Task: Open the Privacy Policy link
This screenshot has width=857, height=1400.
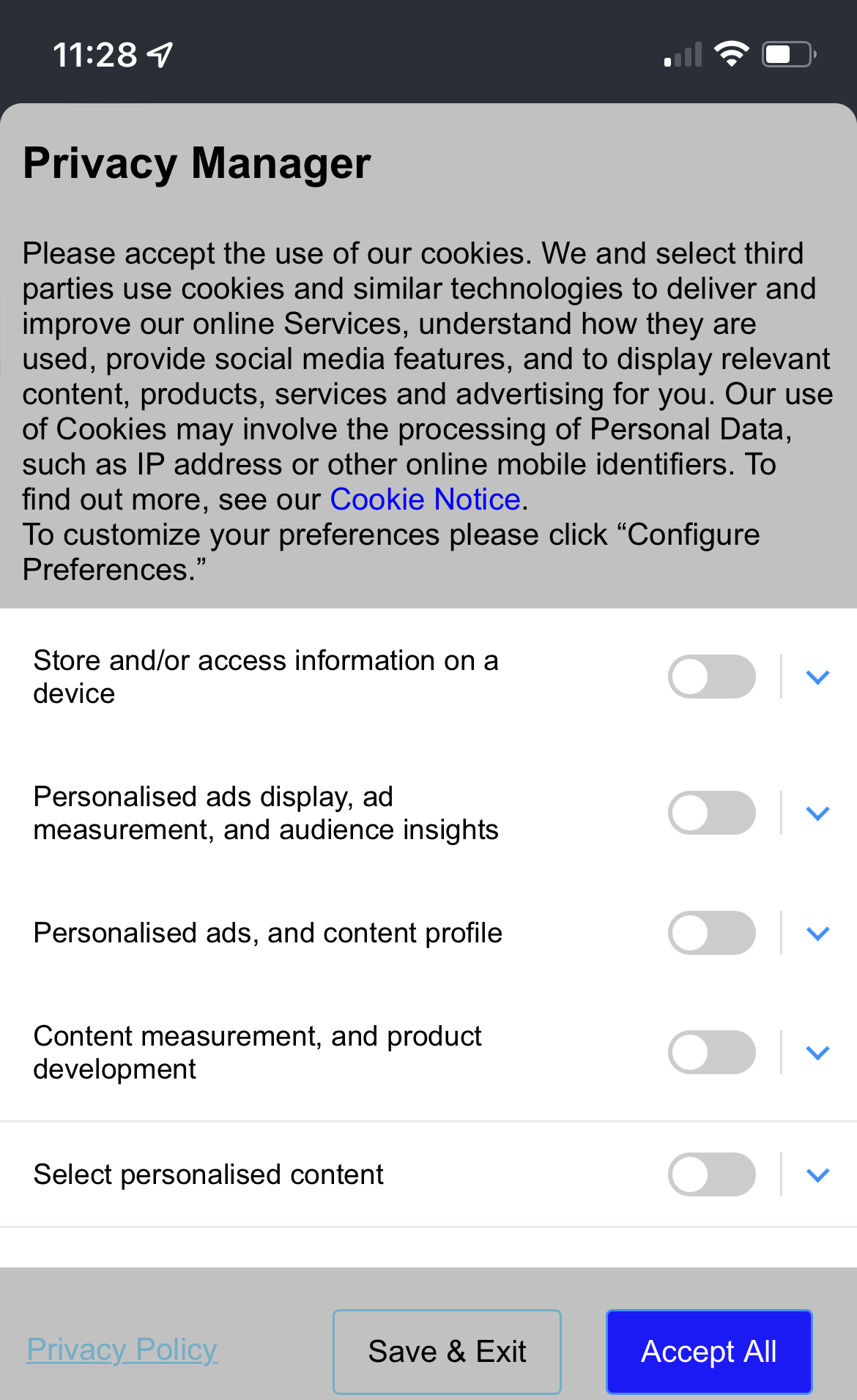Action: (122, 1349)
